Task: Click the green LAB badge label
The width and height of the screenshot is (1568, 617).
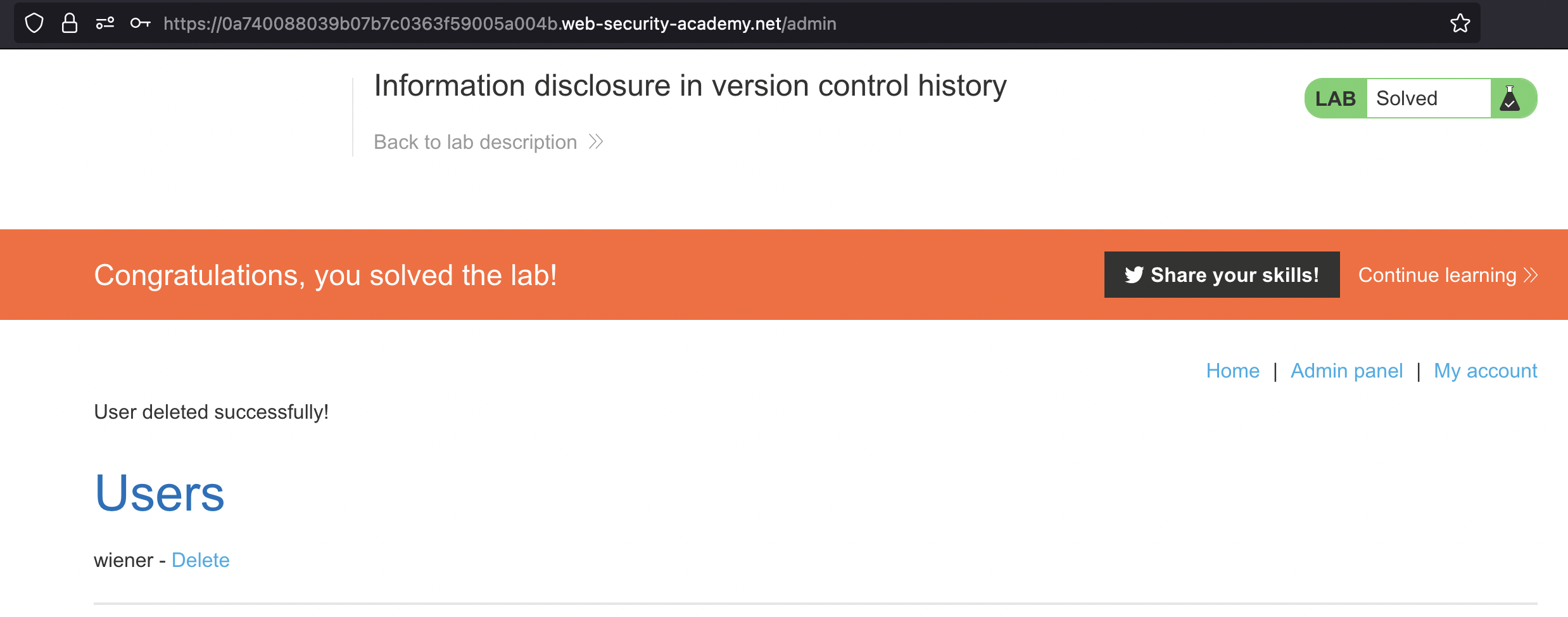Action: [1335, 99]
